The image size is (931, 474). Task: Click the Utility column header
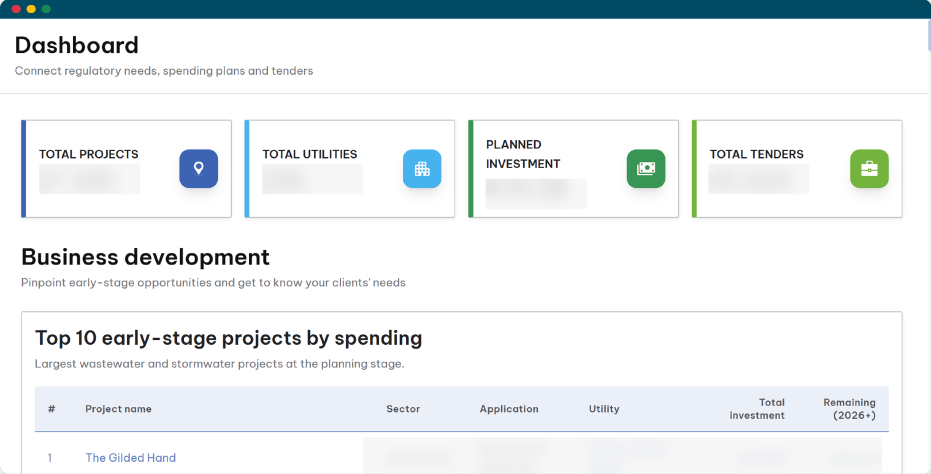604,409
